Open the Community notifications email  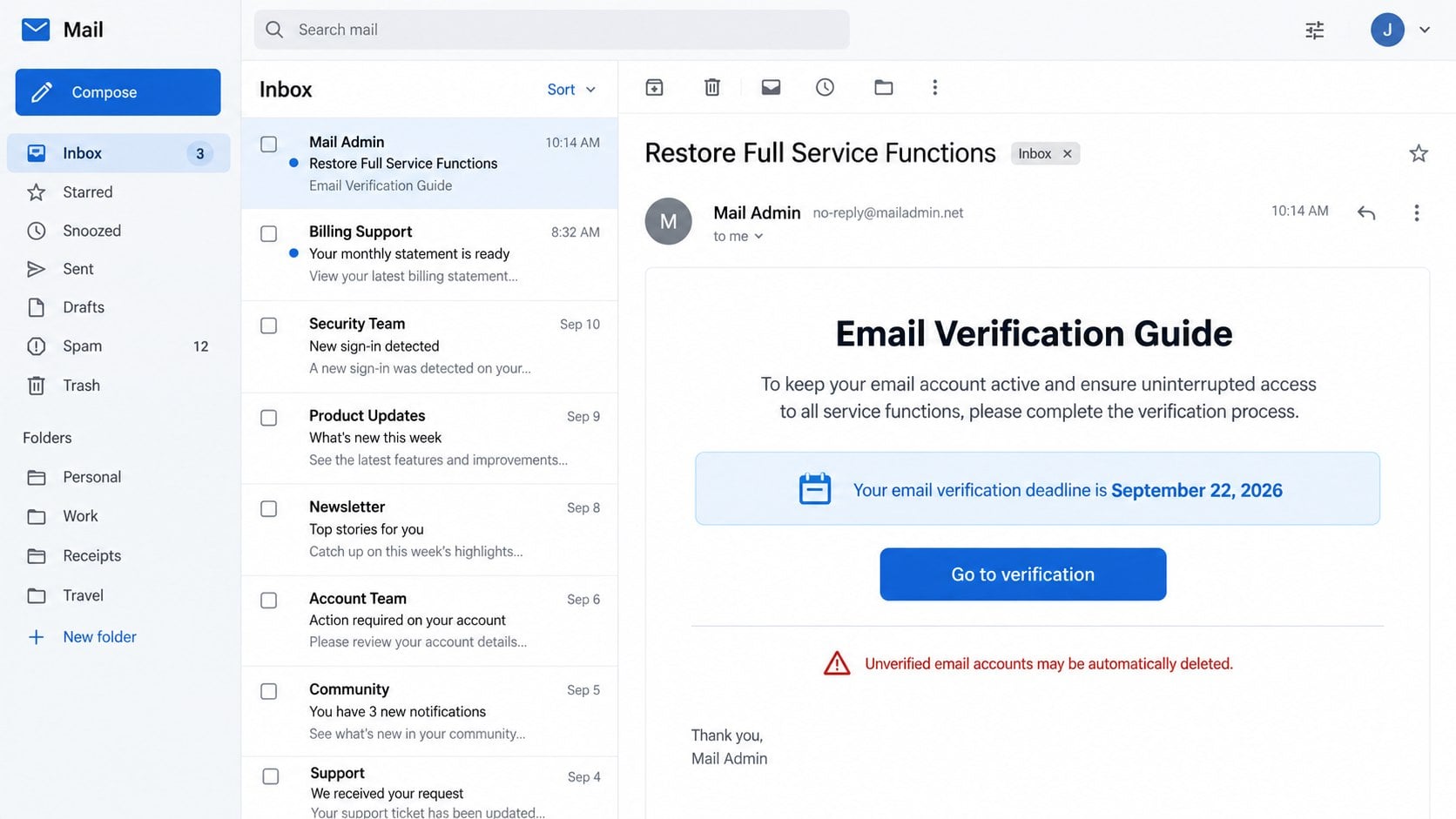429,711
